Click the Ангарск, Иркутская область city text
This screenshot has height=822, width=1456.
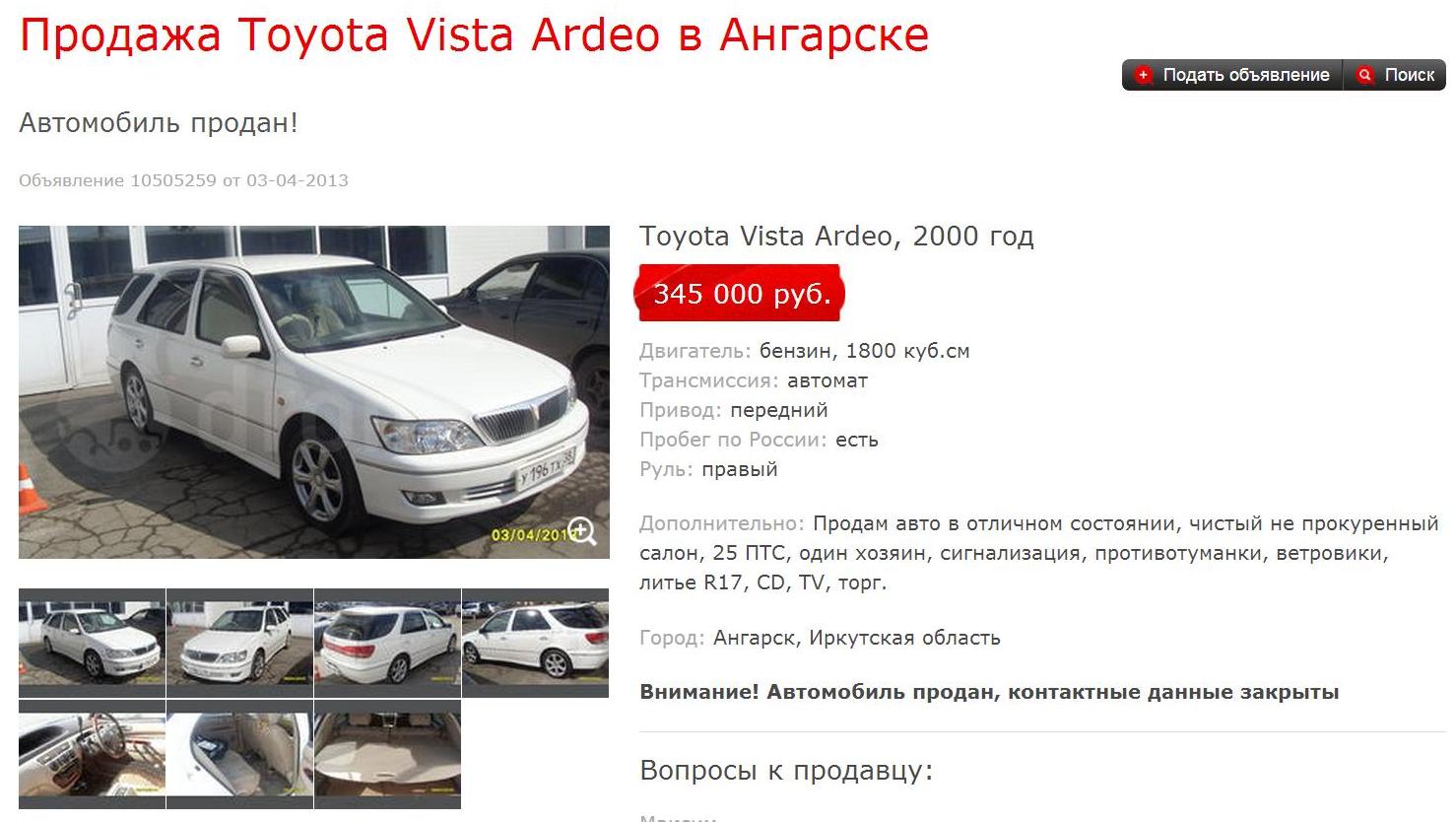[x=856, y=638]
